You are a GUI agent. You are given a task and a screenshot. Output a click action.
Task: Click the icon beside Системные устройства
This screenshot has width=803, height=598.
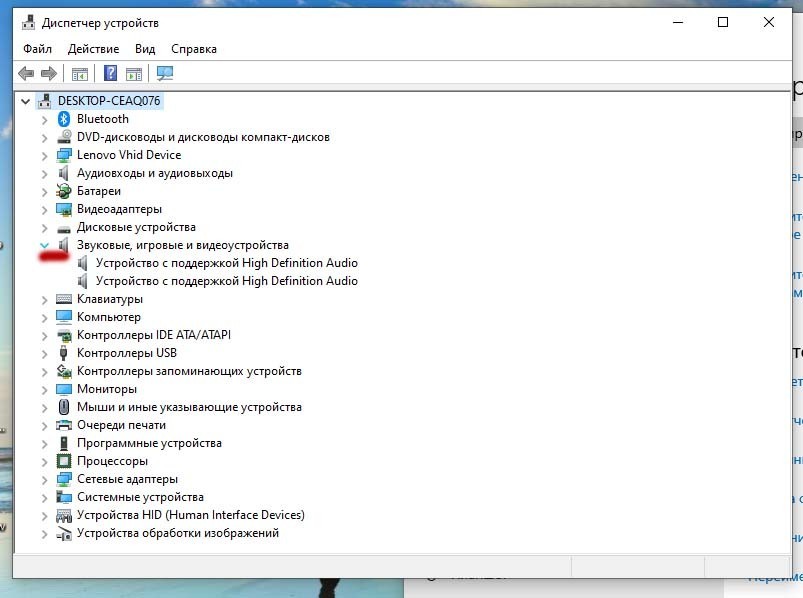64,497
